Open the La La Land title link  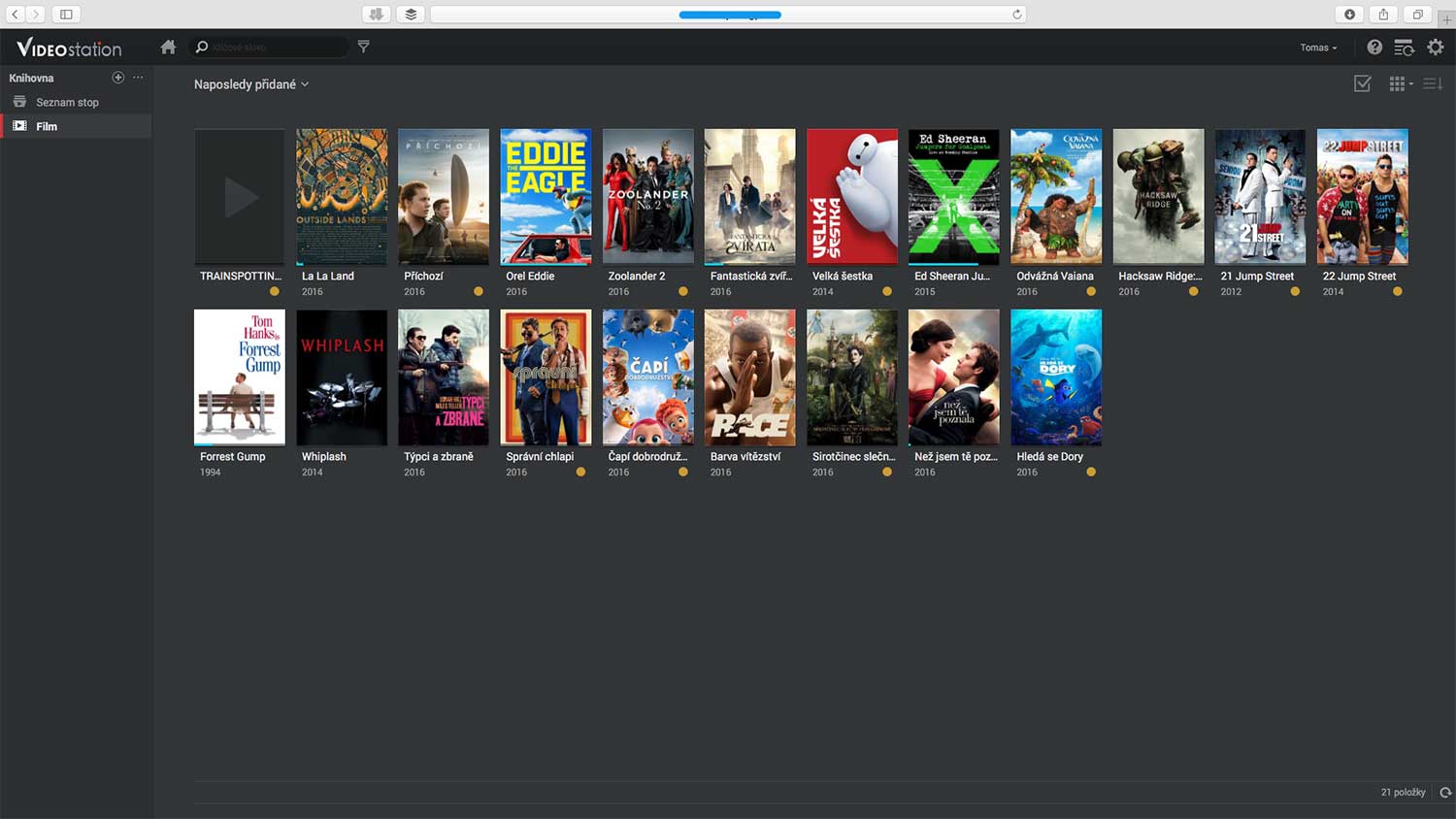pos(328,276)
